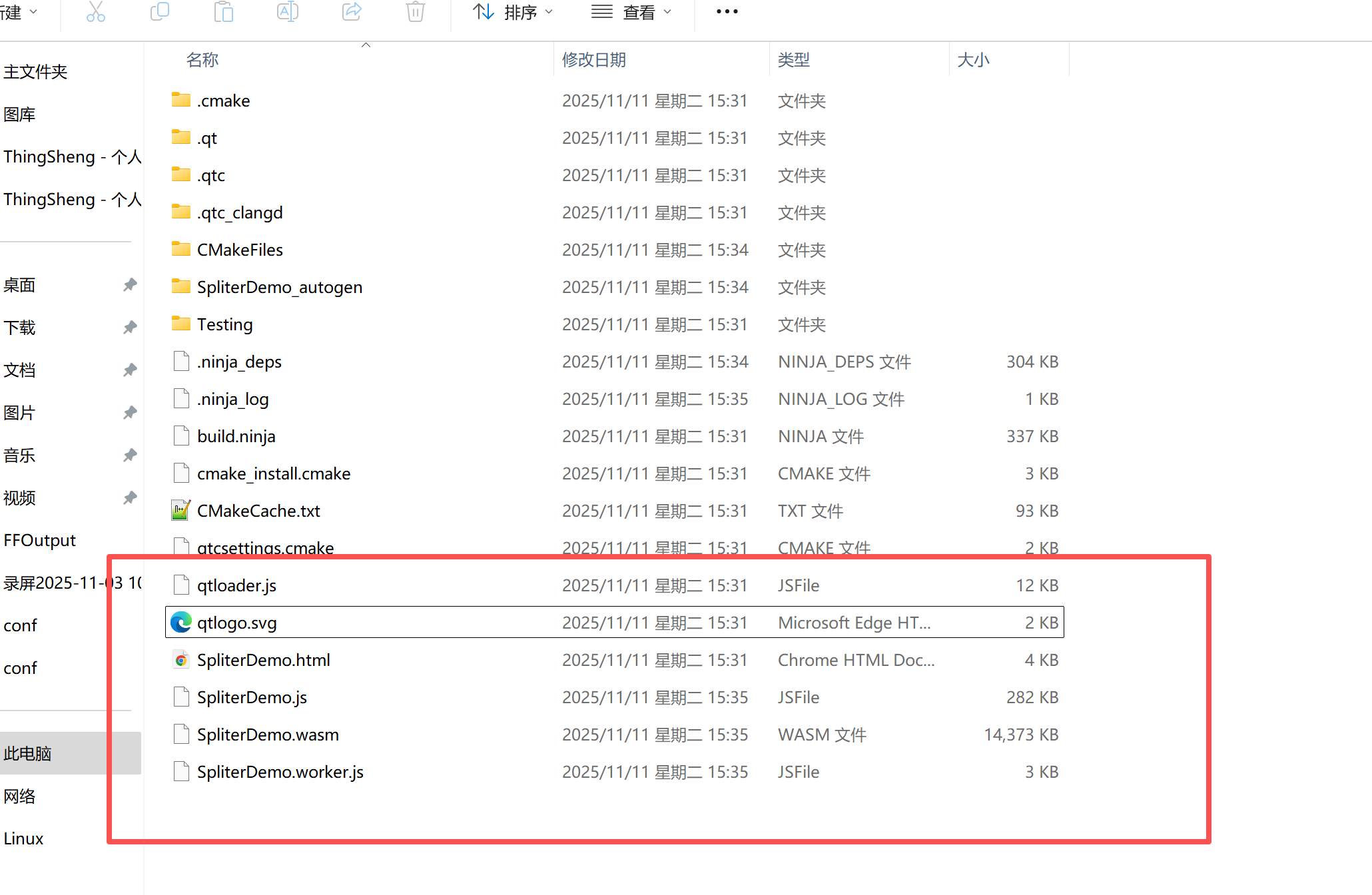Click the Cut scissors icon in toolbar
The image size is (1372, 895).
[96, 12]
